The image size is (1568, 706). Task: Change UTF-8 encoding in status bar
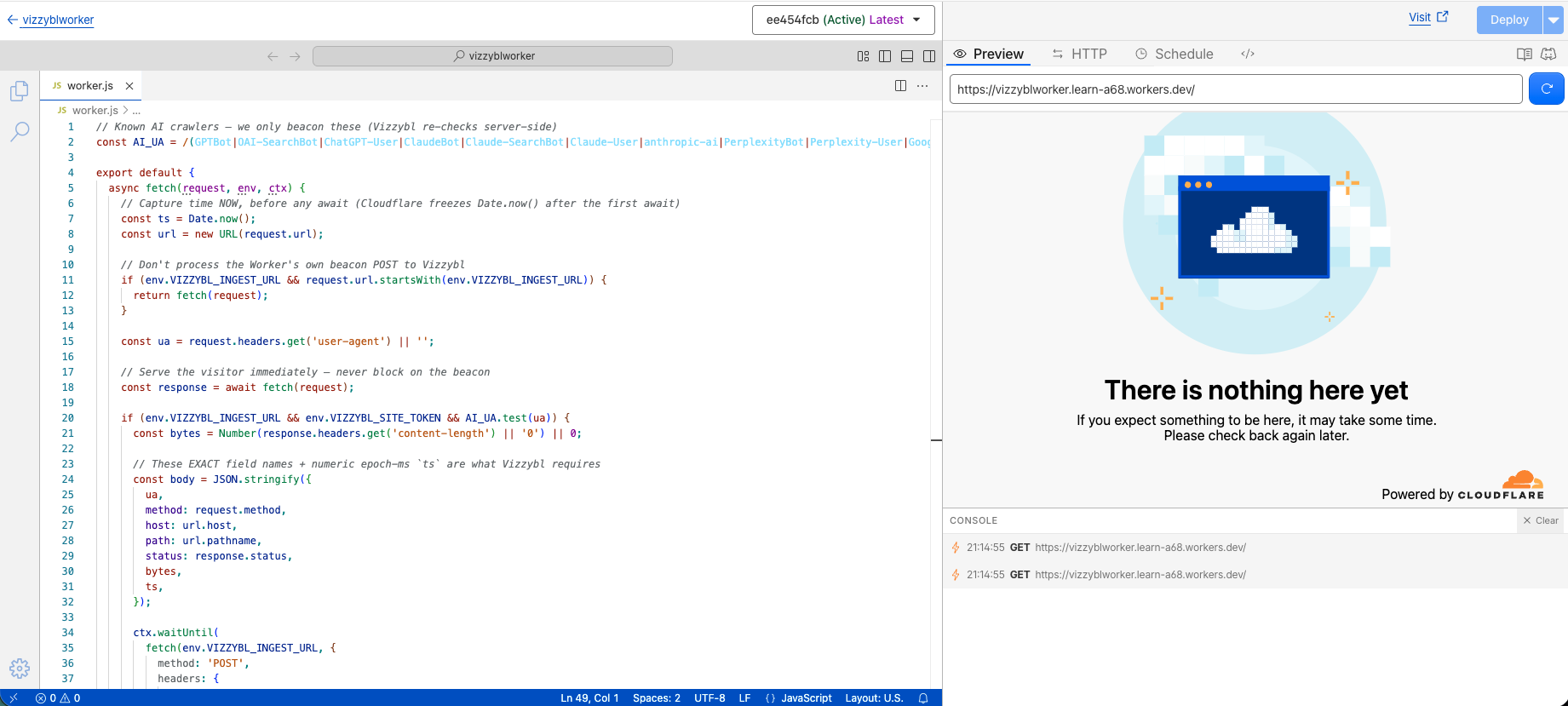709,698
